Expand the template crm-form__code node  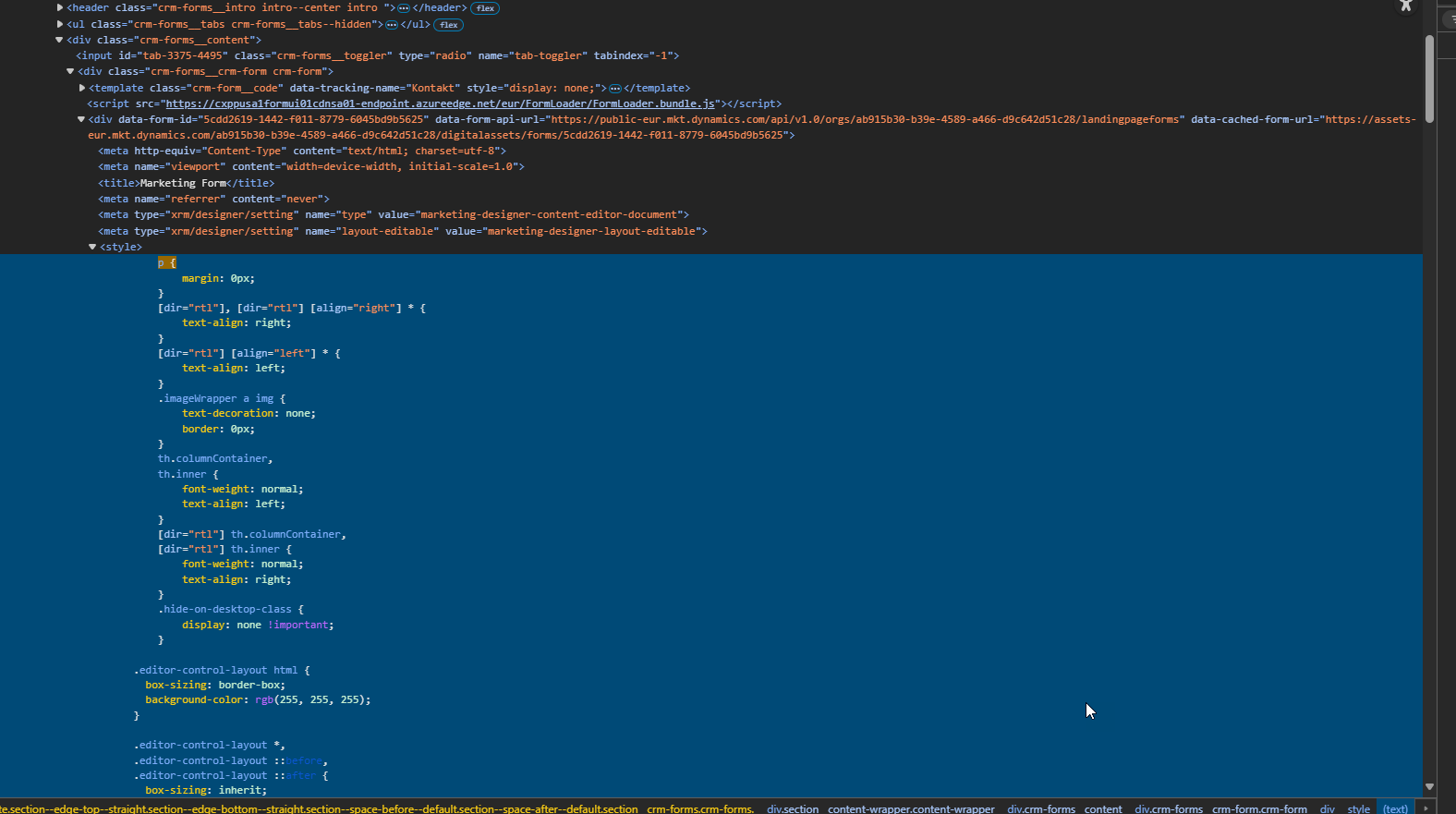(x=82, y=88)
